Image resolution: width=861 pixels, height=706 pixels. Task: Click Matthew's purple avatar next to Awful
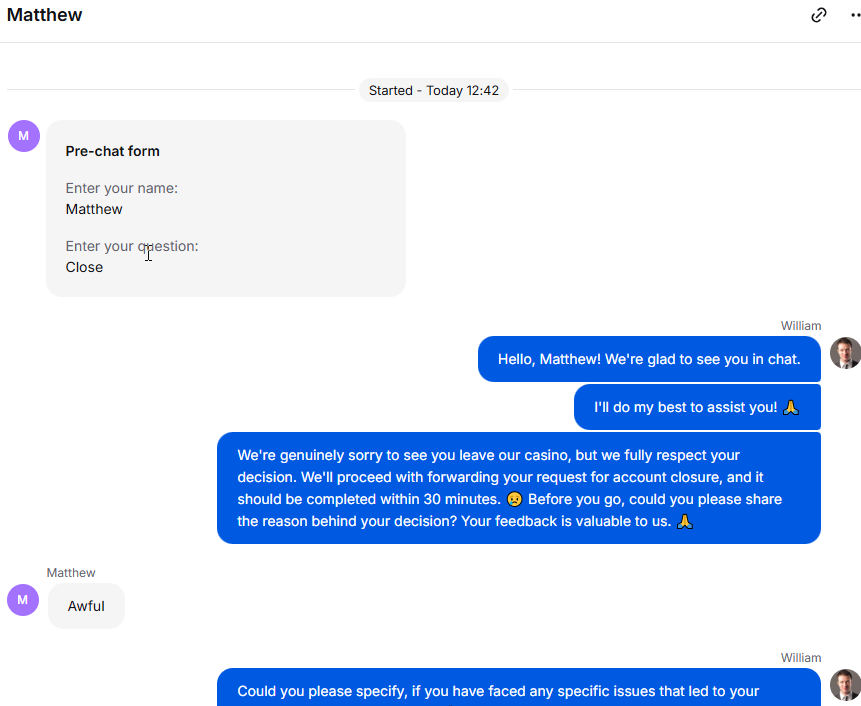click(23, 599)
